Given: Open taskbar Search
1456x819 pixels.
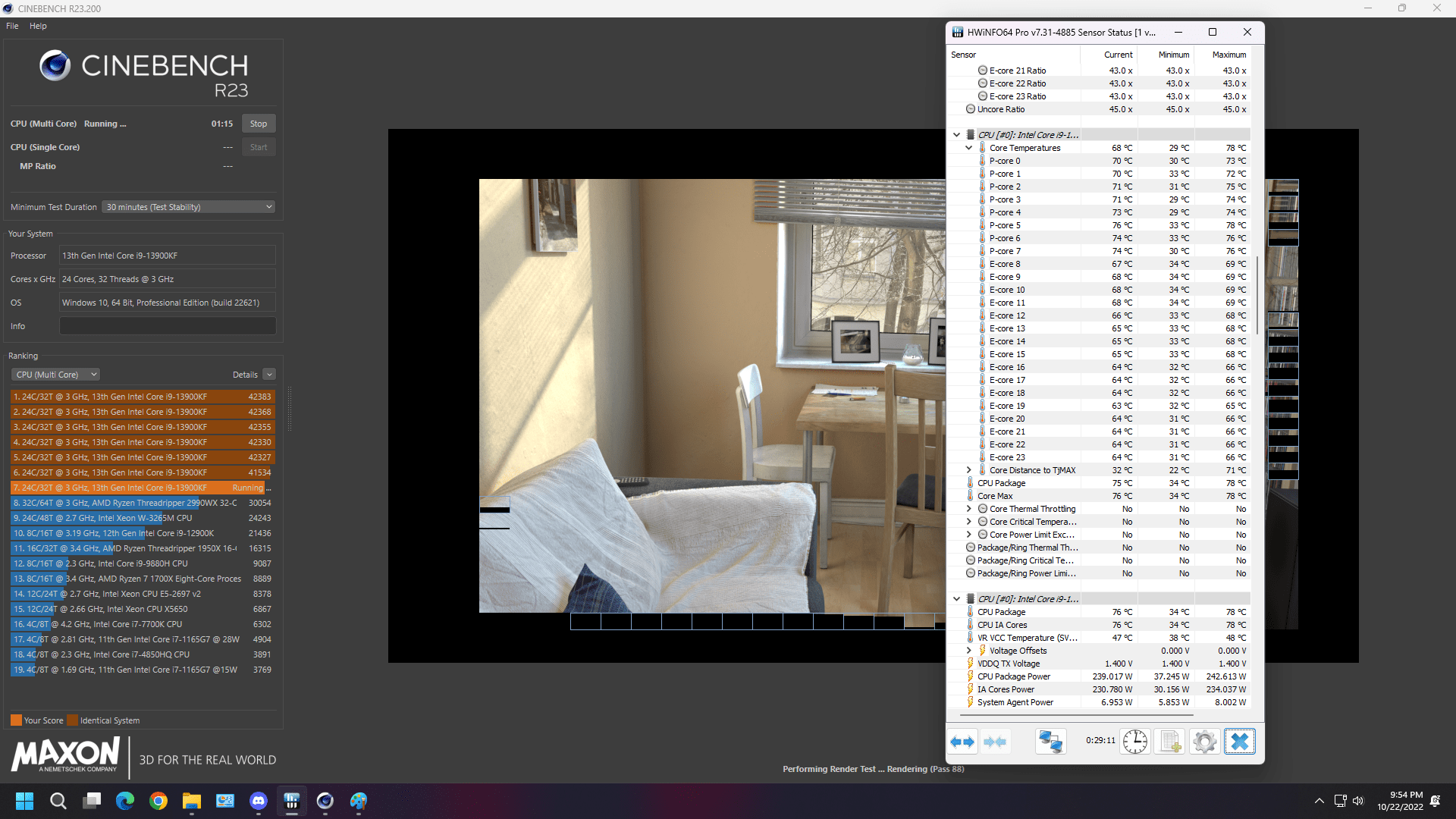Looking at the screenshot, I should pyautogui.click(x=58, y=801).
